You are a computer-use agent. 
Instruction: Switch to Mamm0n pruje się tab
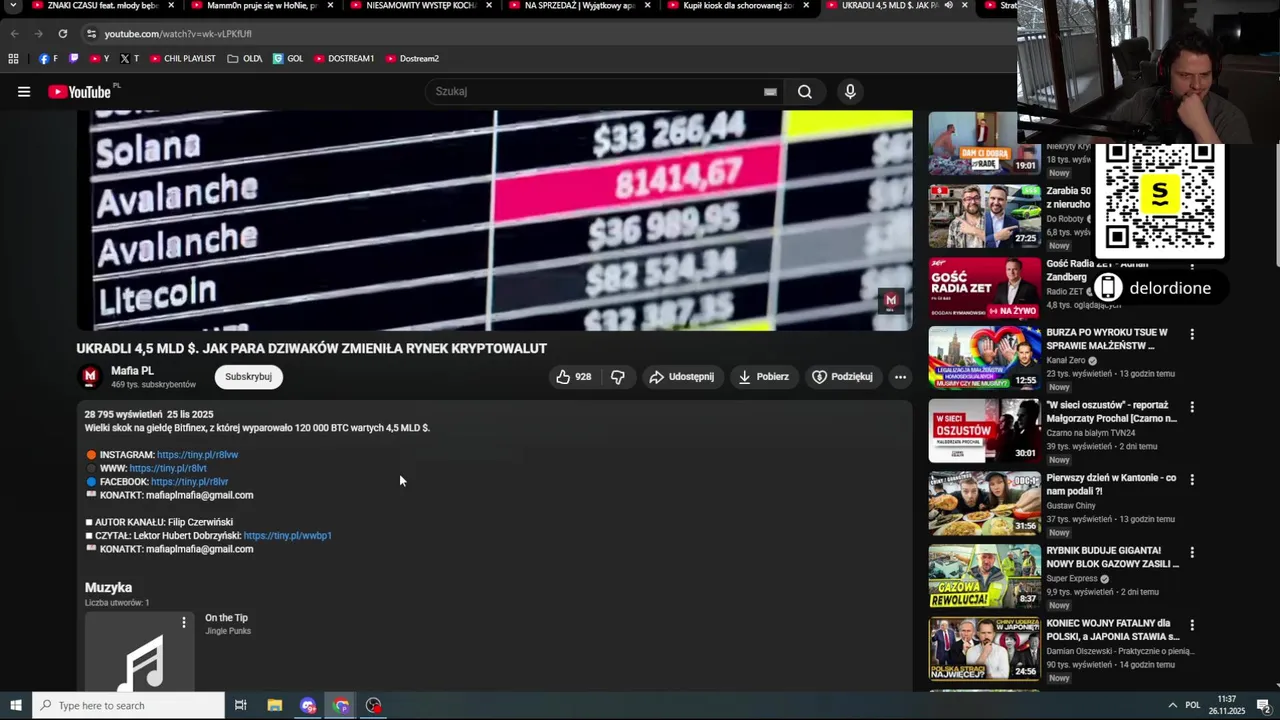click(262, 6)
